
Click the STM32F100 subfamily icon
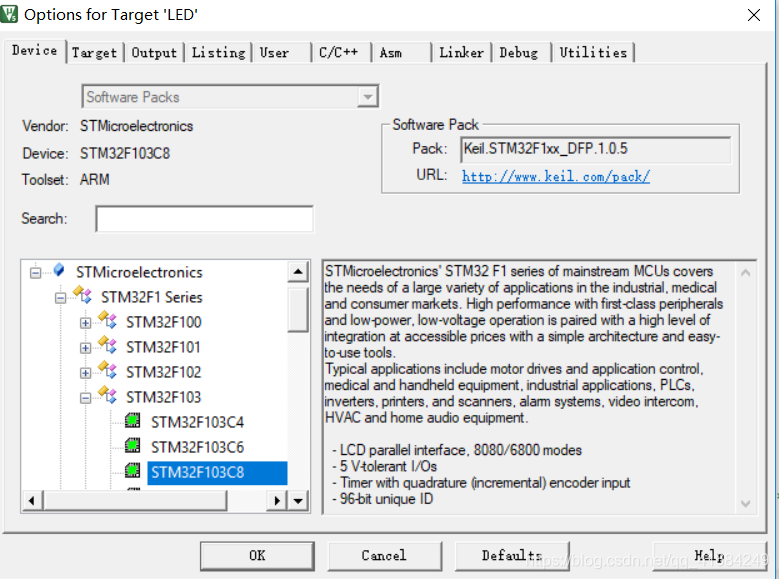click(107, 320)
